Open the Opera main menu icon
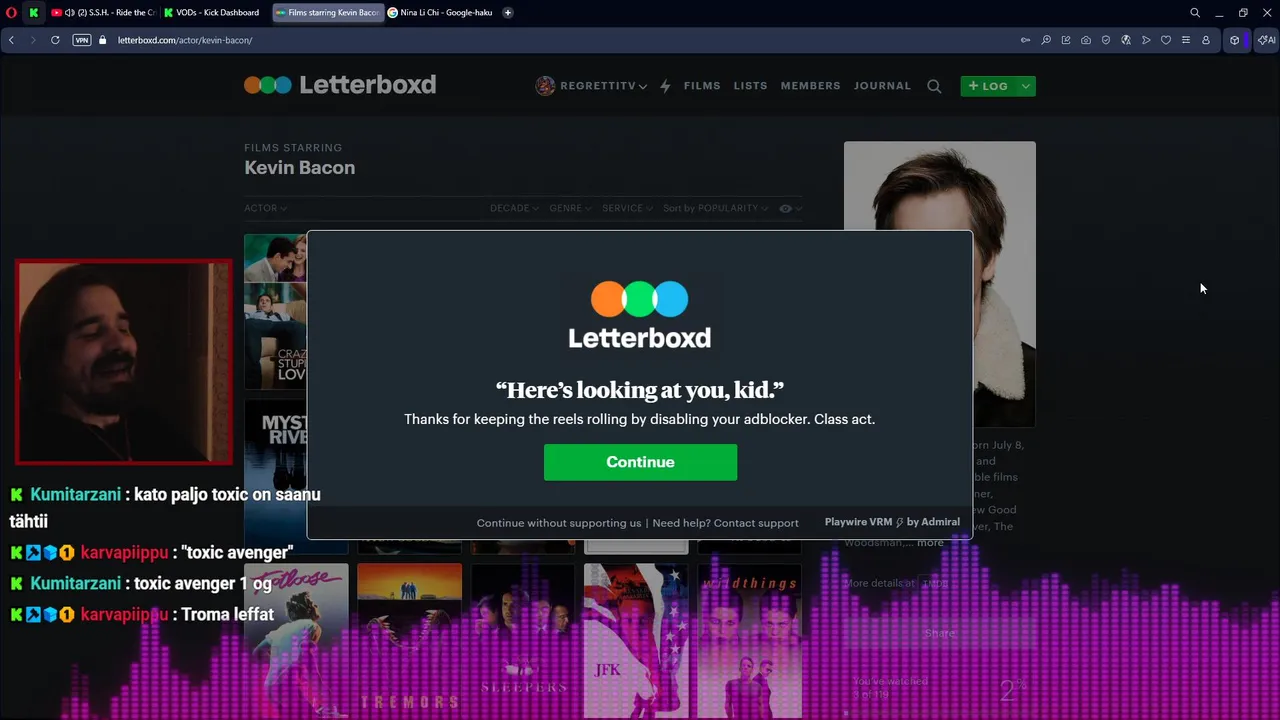This screenshot has width=1280, height=720. (x=11, y=13)
